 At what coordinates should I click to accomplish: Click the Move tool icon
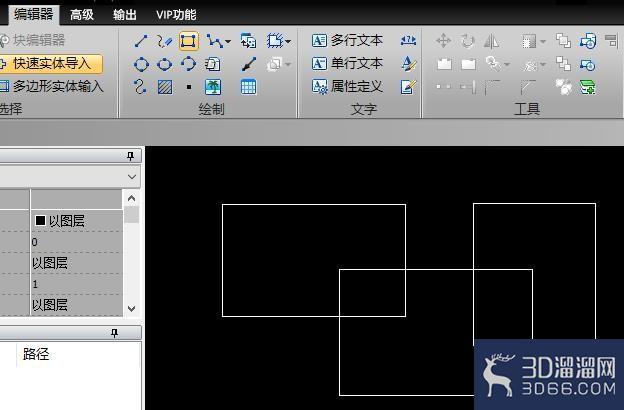[443, 41]
